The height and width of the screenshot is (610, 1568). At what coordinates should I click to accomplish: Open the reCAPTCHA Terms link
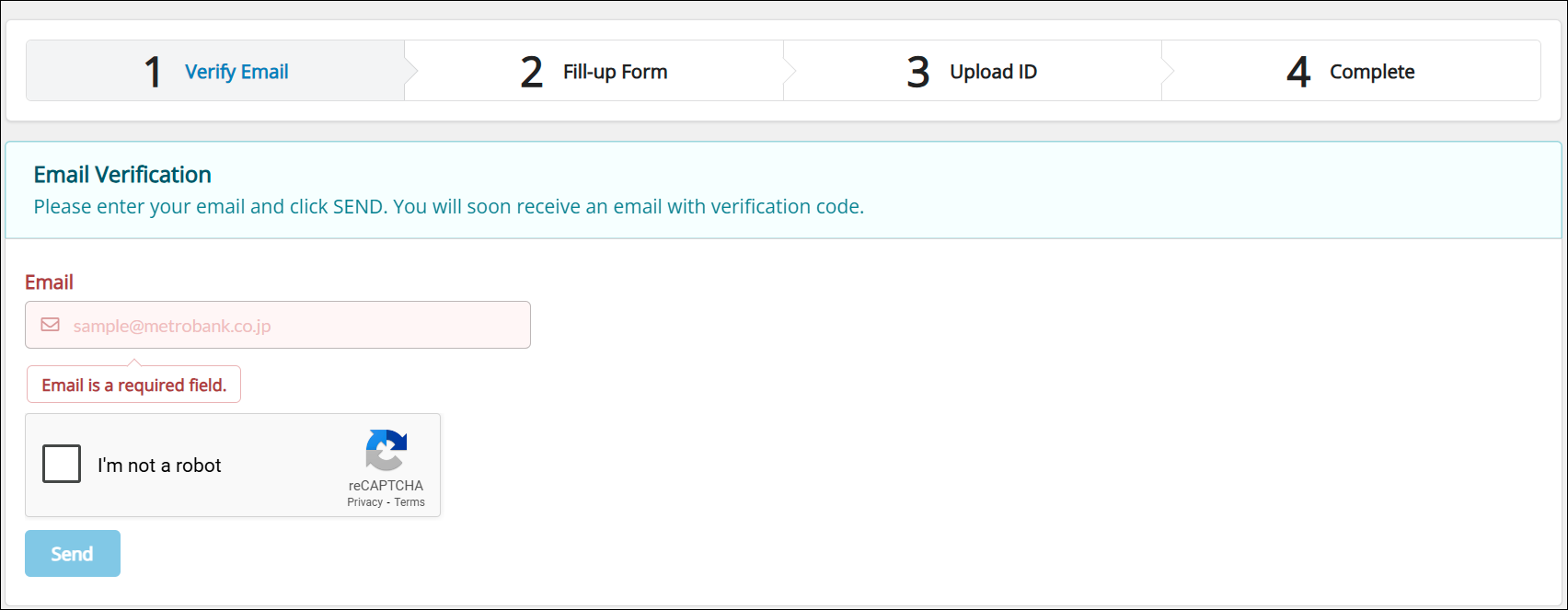coord(409,502)
